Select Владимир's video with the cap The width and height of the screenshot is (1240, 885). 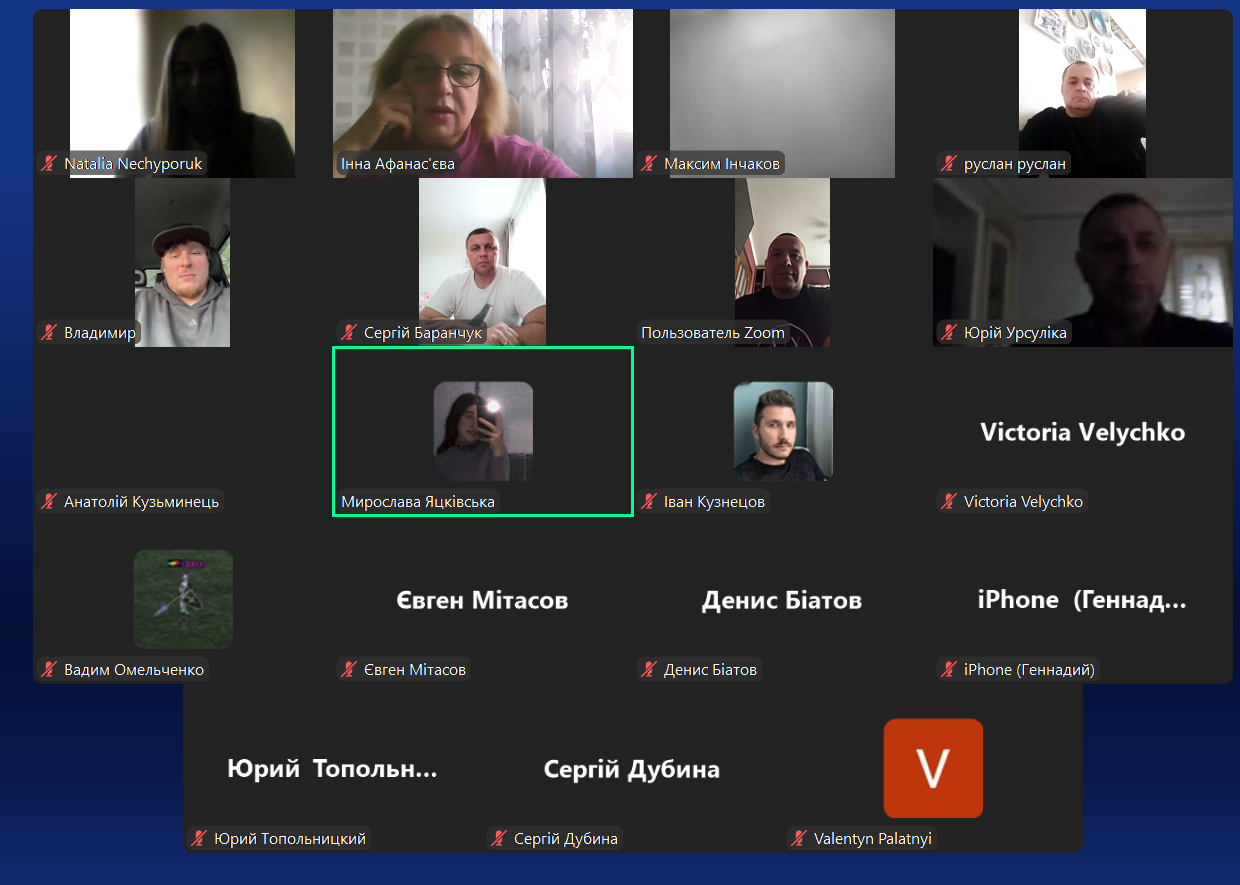pos(182,262)
